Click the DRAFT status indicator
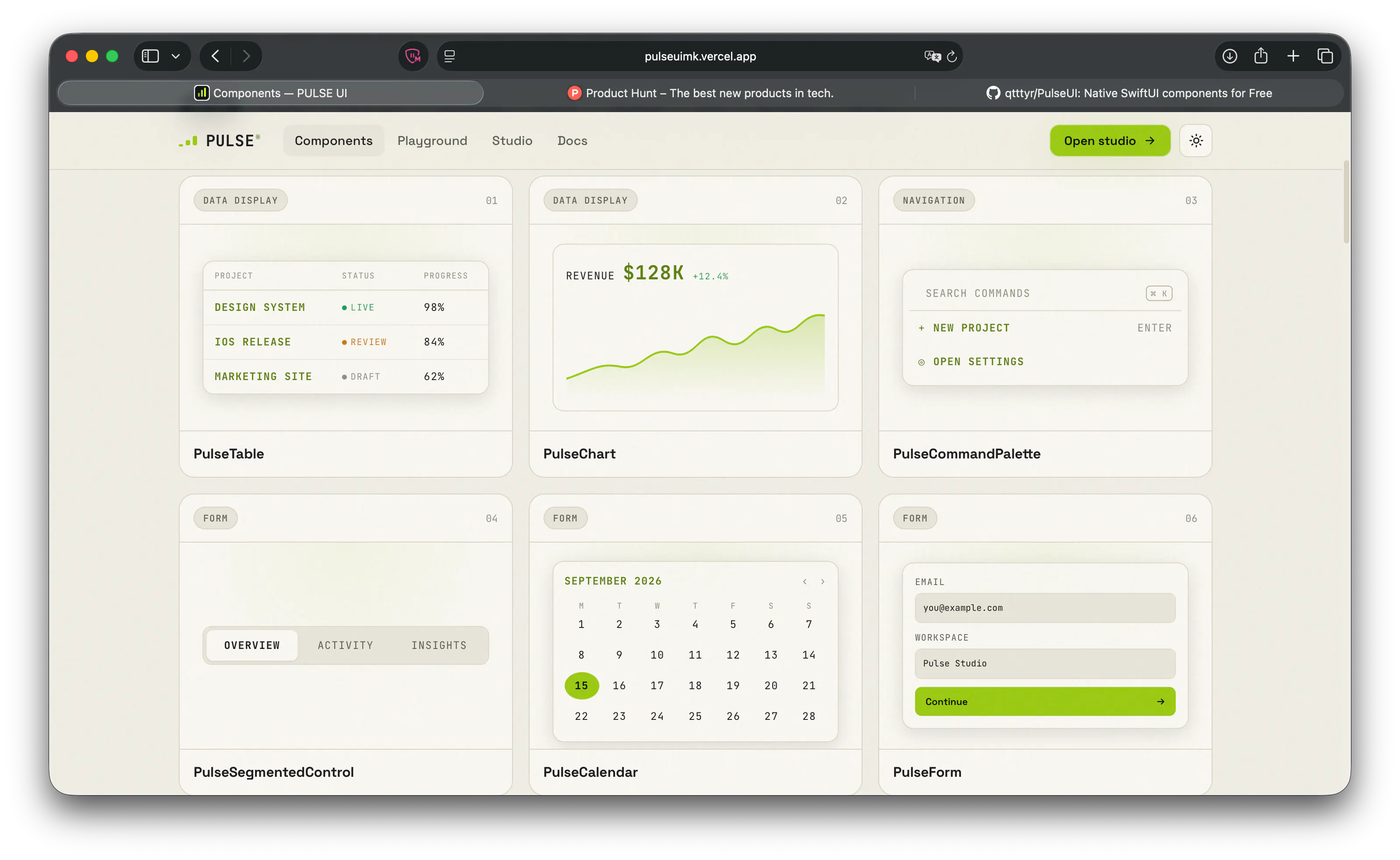 (x=361, y=377)
